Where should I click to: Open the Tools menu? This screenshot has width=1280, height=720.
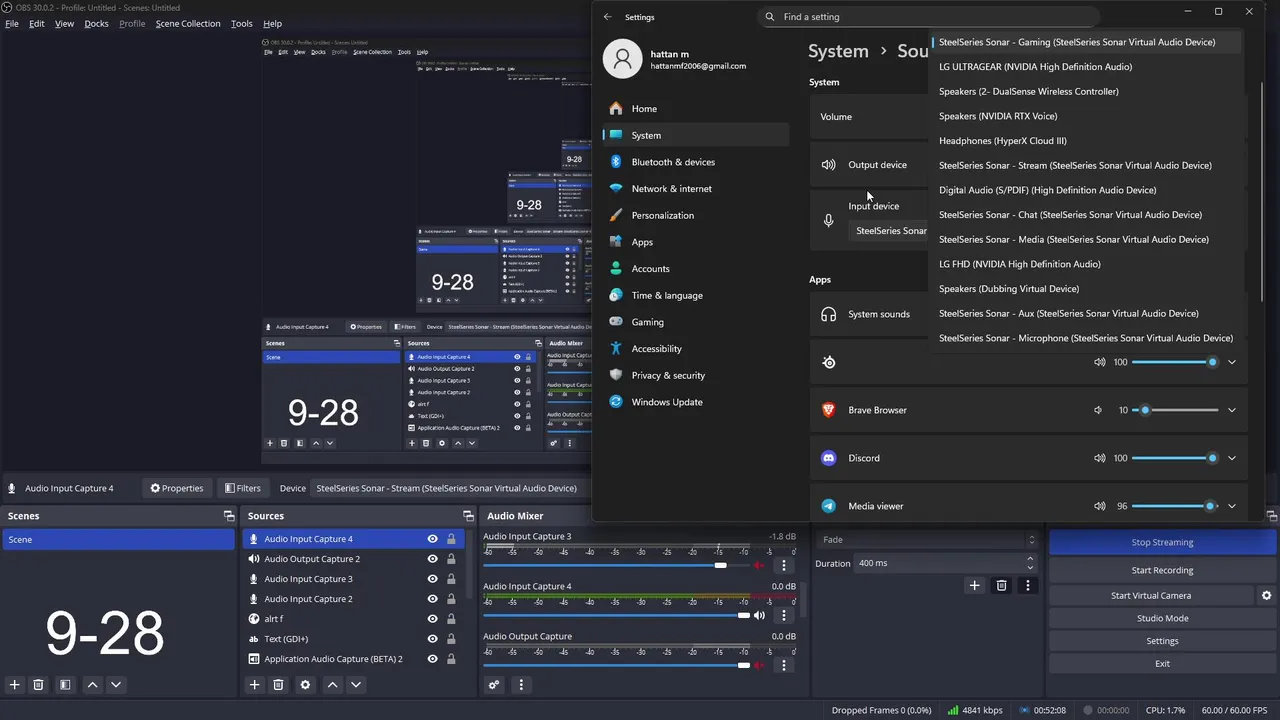point(242,24)
